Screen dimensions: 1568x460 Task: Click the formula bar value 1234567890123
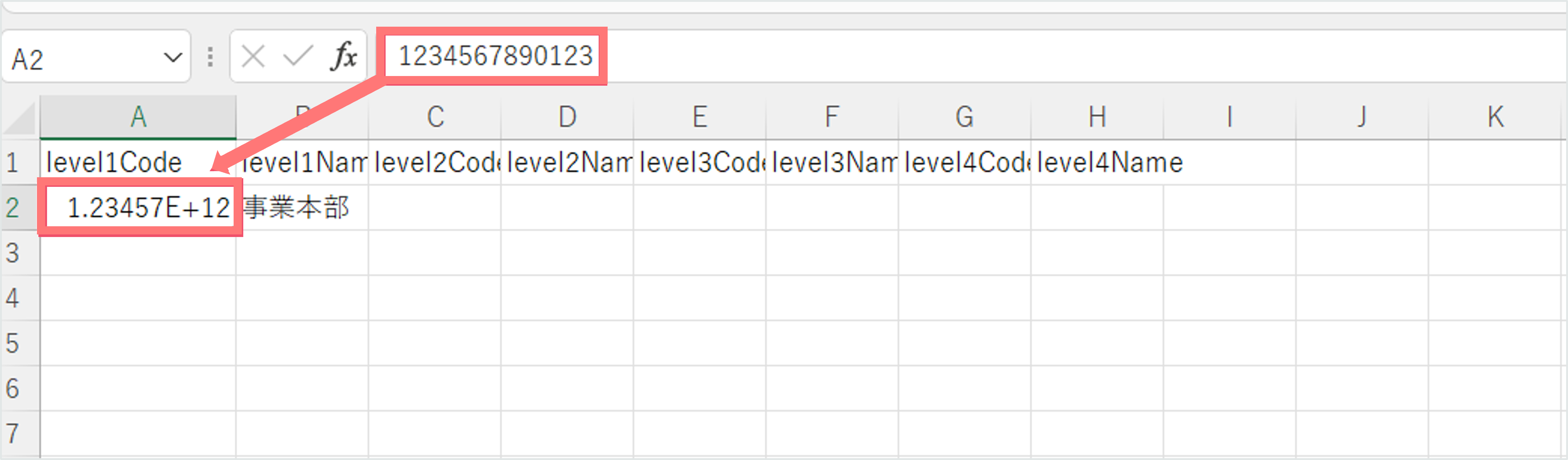(x=496, y=56)
